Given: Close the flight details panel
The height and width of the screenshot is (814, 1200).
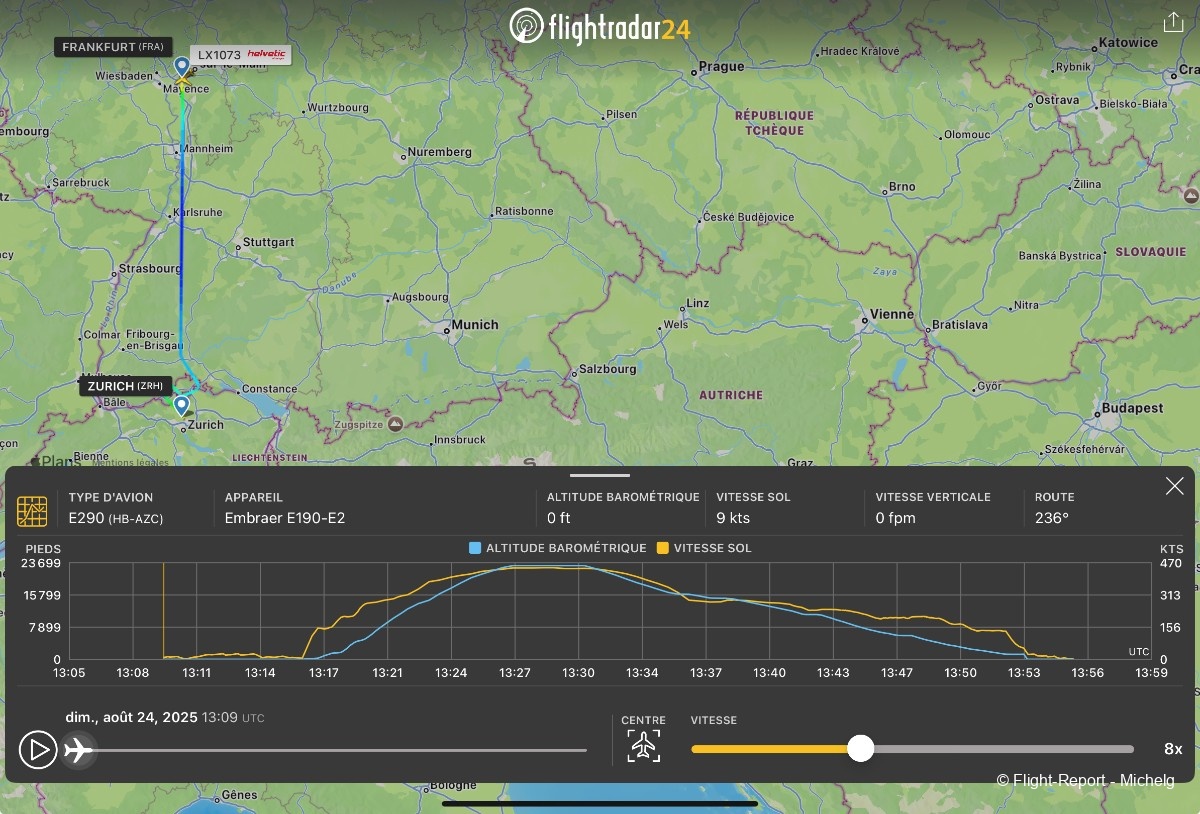Looking at the screenshot, I should (1174, 486).
